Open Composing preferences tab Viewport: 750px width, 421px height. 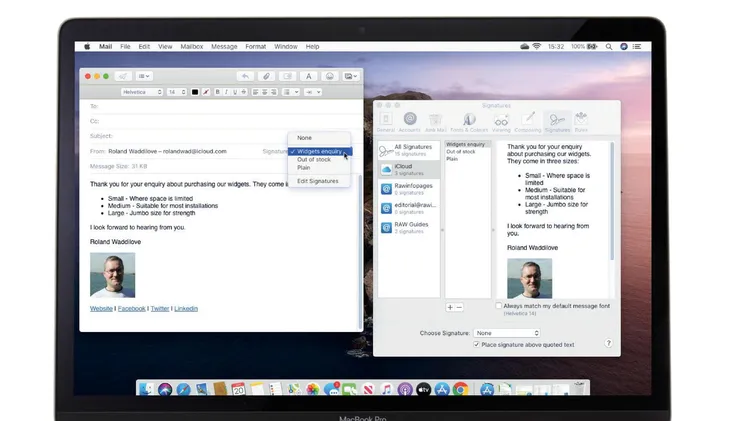(528, 122)
